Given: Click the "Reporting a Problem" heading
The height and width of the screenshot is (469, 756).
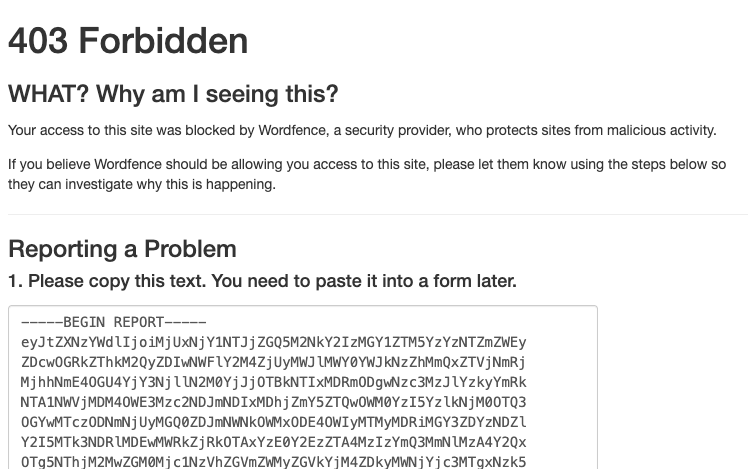Looking at the screenshot, I should click(122, 249).
